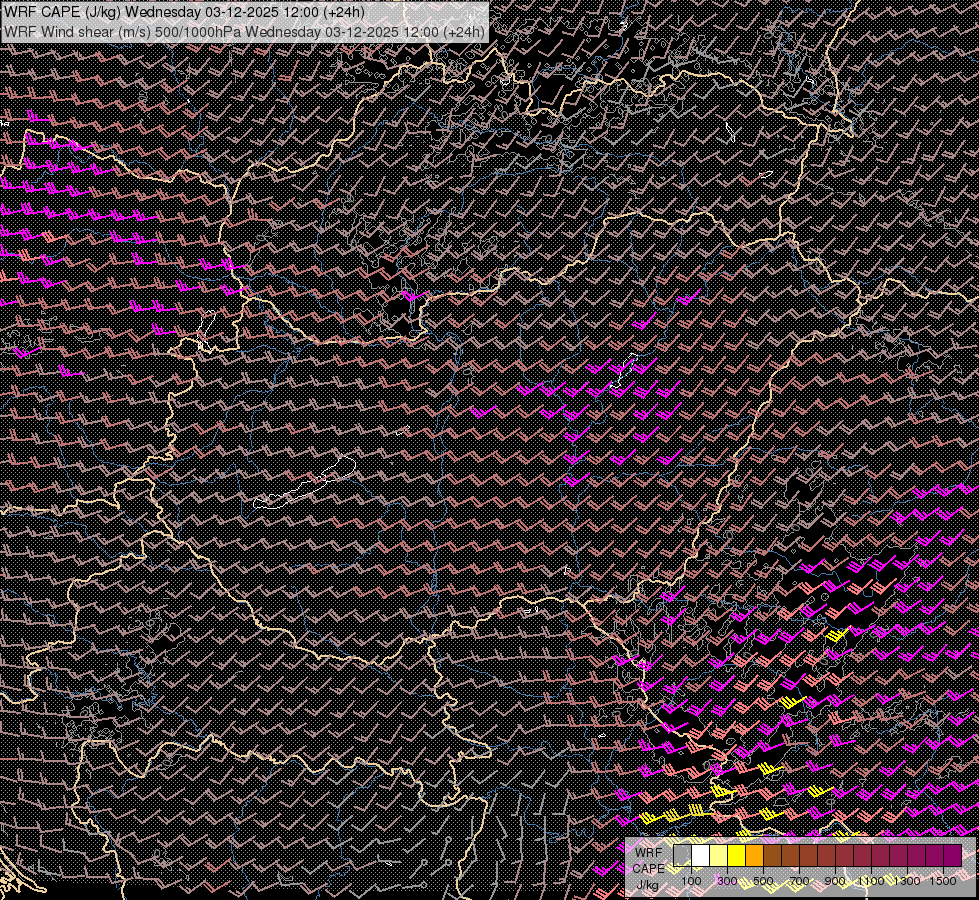The width and height of the screenshot is (979, 900).
Task: Click the 1300 legend tick label
Action: pyautogui.click(x=907, y=881)
